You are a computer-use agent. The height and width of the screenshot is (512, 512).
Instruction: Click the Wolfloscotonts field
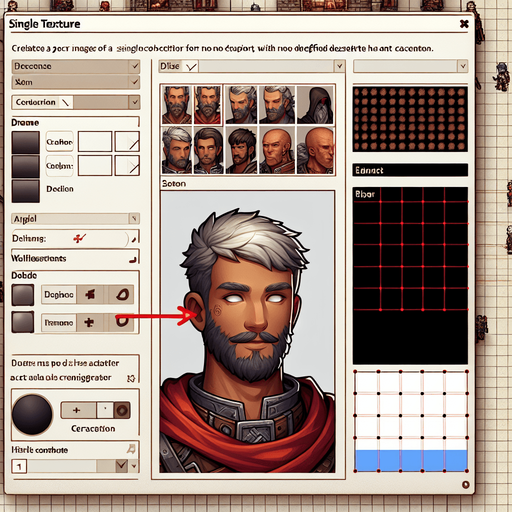tap(75, 258)
